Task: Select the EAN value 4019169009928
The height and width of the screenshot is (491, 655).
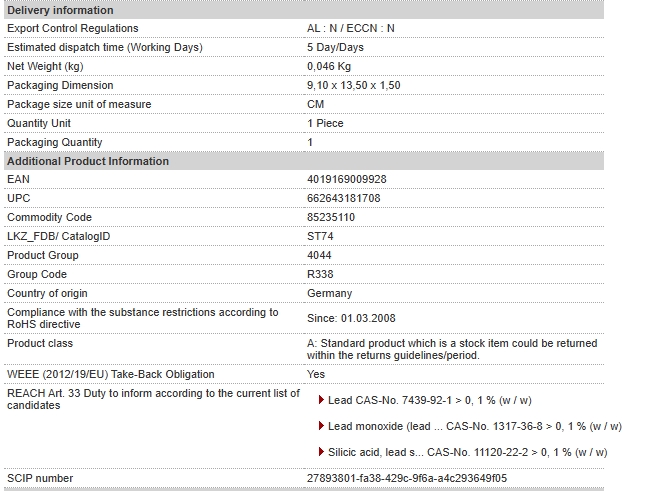Action: point(347,179)
